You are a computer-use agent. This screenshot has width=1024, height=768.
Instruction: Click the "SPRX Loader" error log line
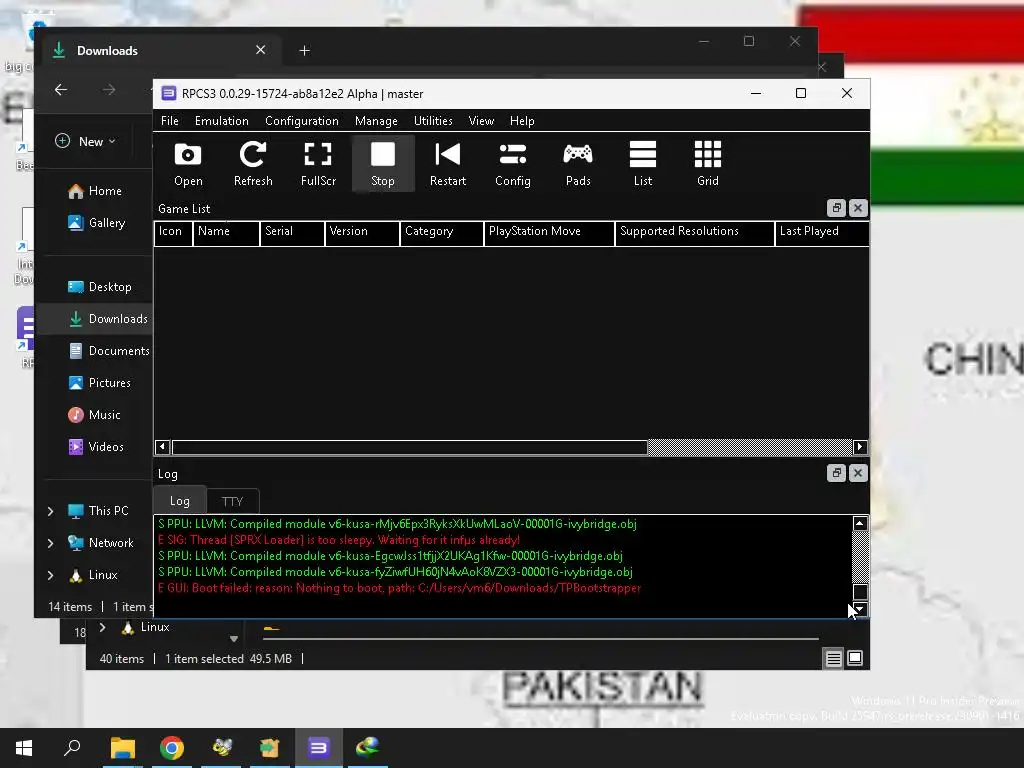pos(338,540)
